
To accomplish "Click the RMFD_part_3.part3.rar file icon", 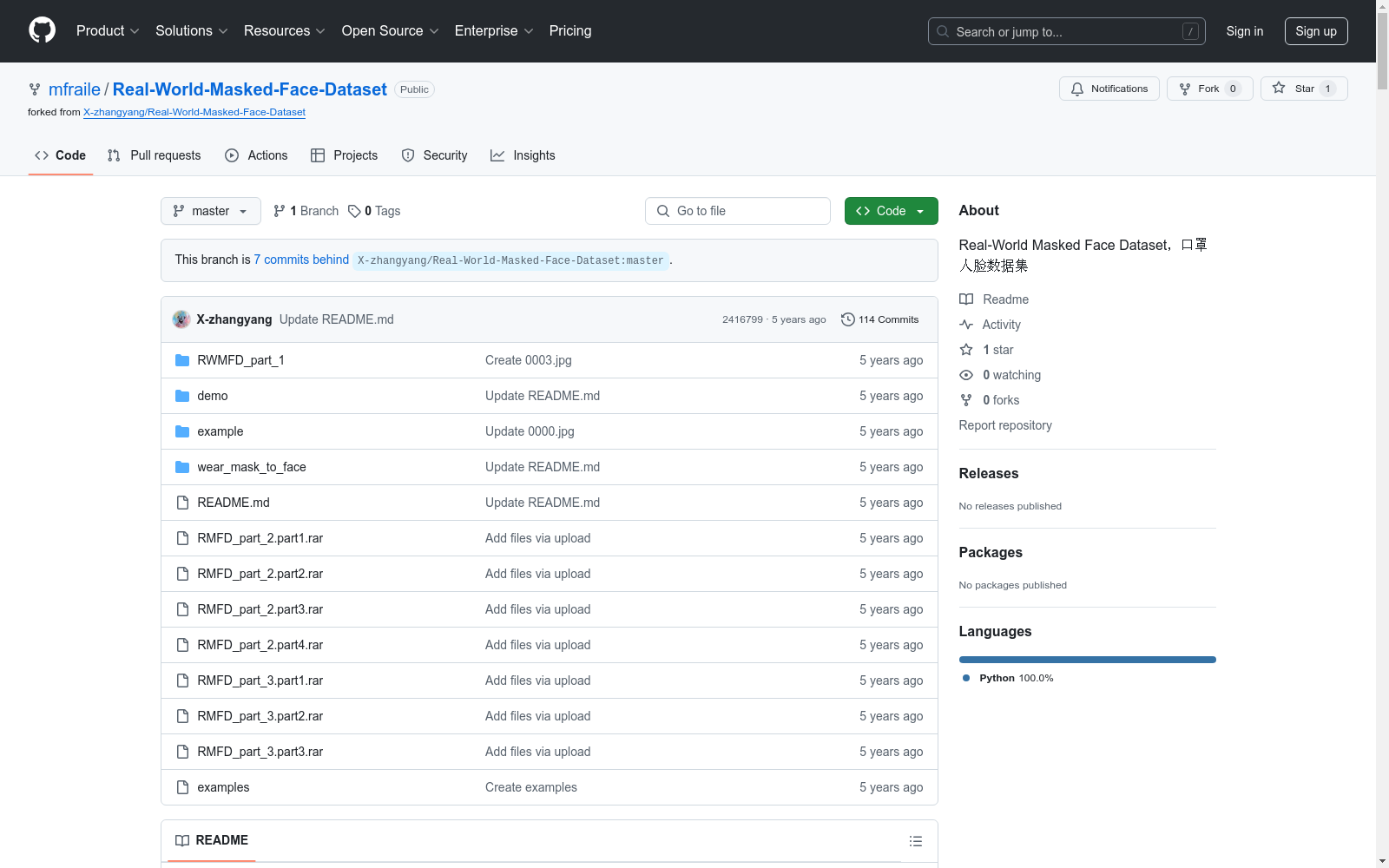I will coord(182,752).
